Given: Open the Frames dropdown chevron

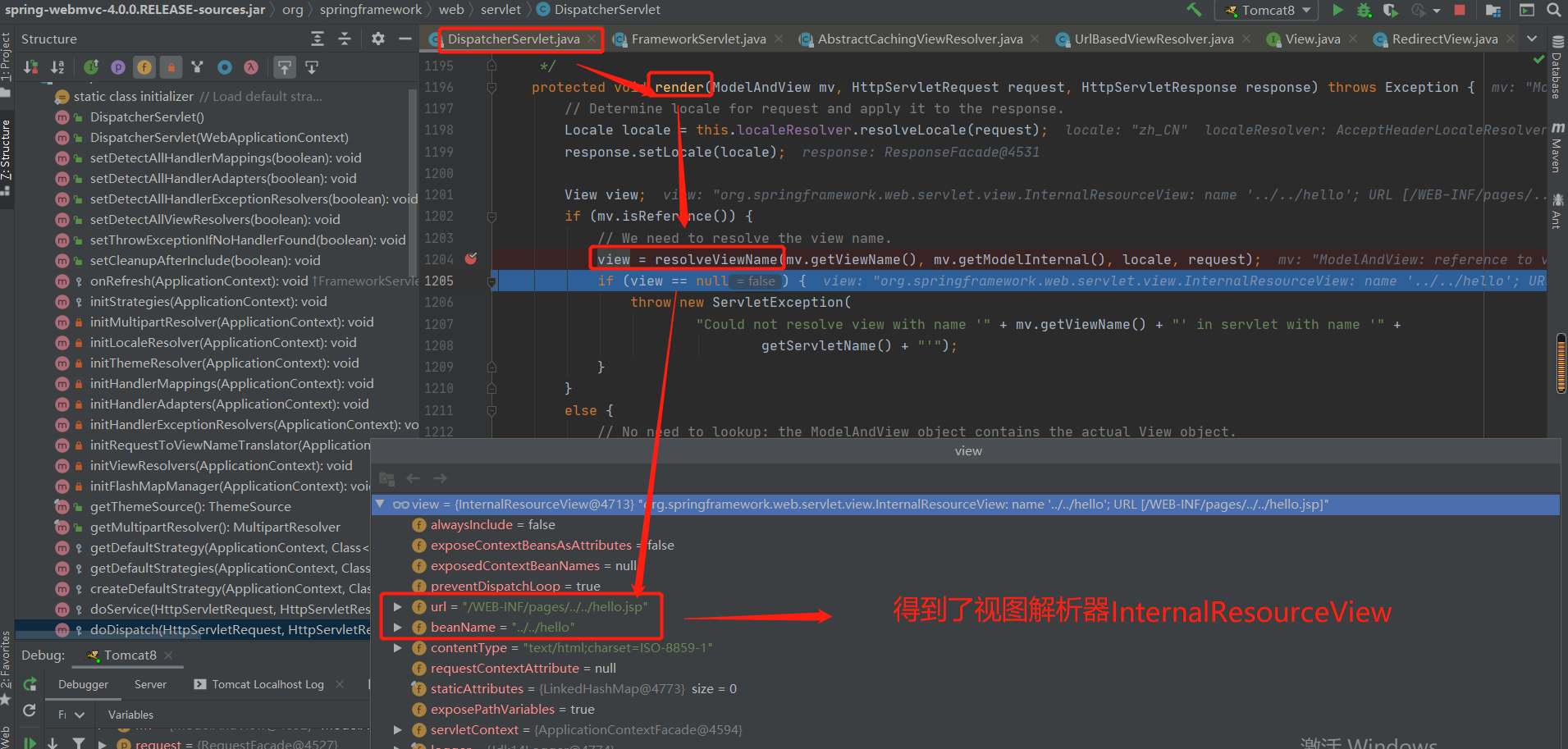Looking at the screenshot, I should pyautogui.click(x=80, y=715).
